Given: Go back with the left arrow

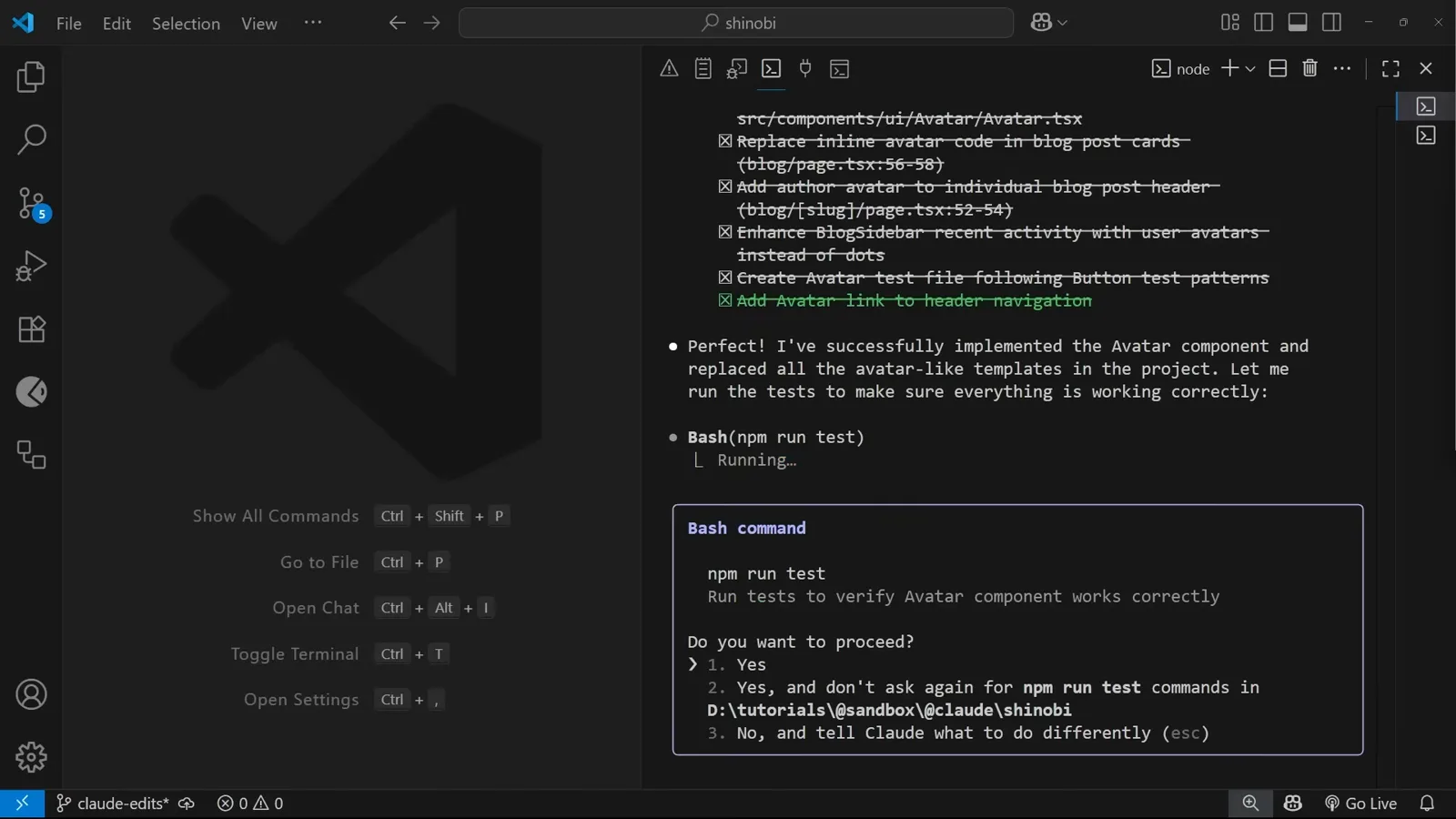Looking at the screenshot, I should pos(397,23).
